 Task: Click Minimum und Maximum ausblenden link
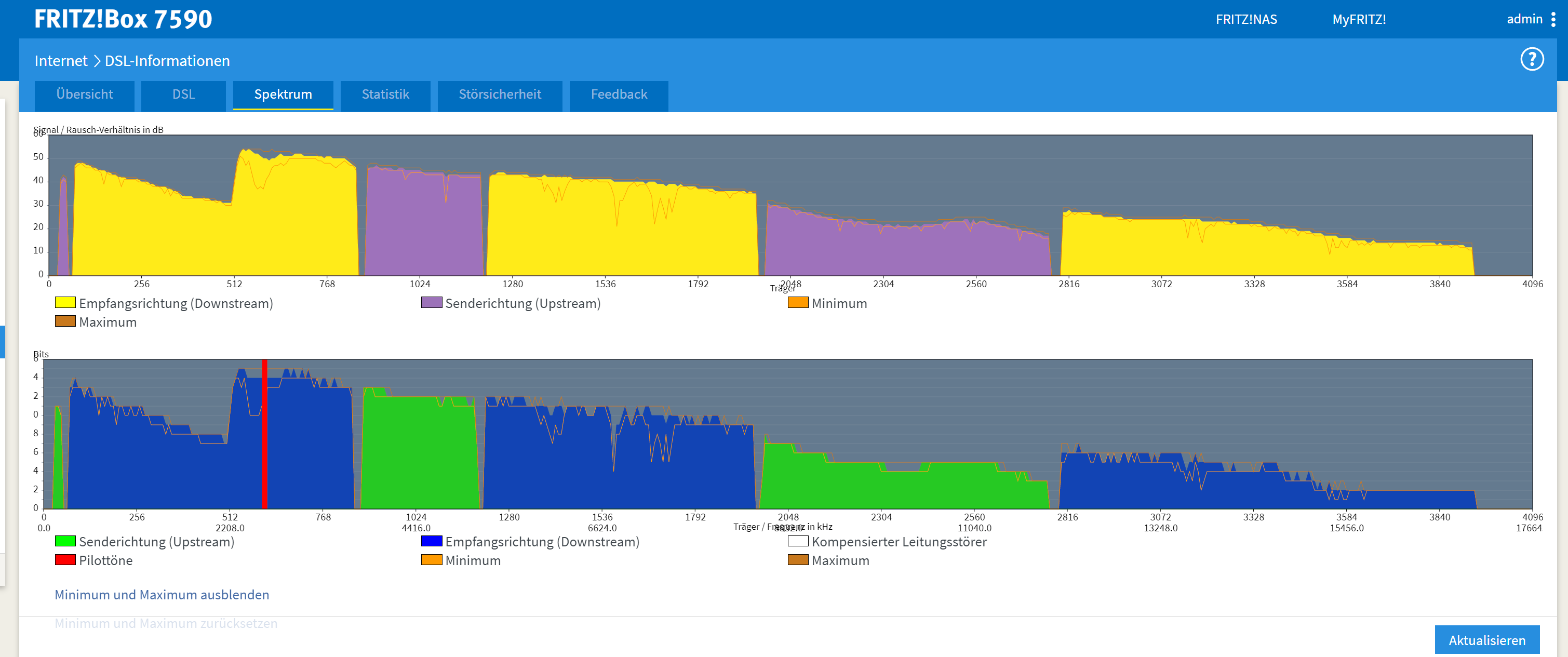click(162, 594)
